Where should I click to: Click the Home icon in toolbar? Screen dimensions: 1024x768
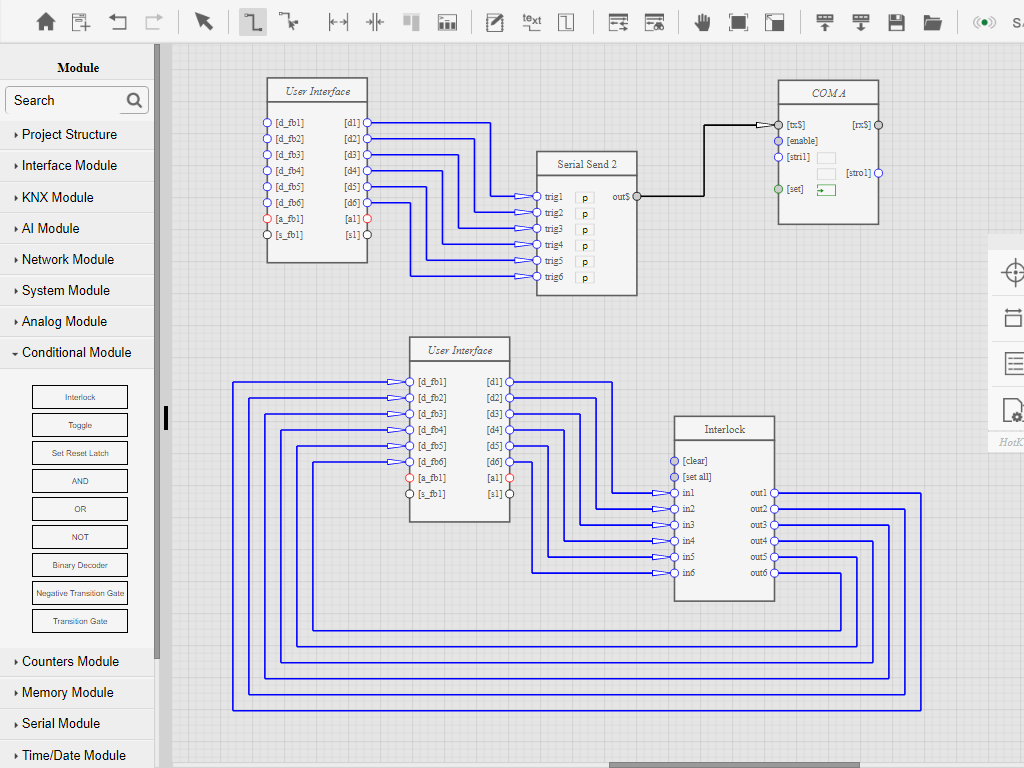pos(46,22)
